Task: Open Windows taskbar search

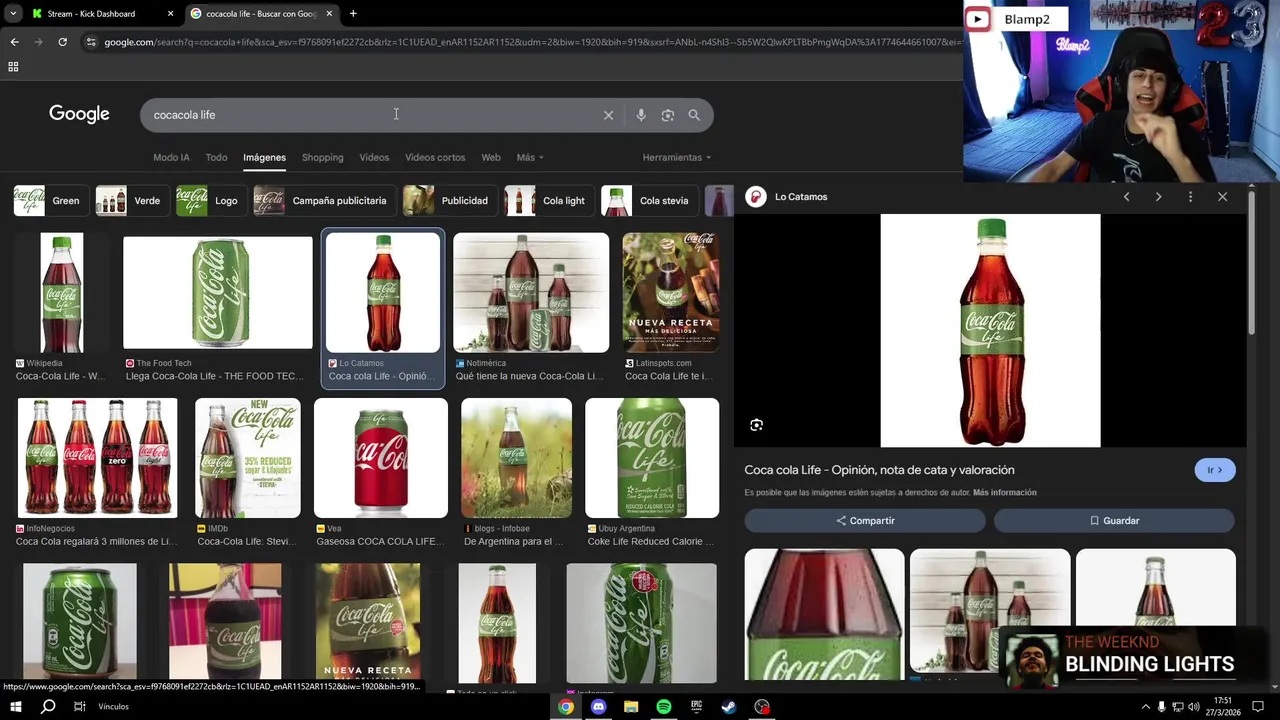Action: [x=48, y=706]
